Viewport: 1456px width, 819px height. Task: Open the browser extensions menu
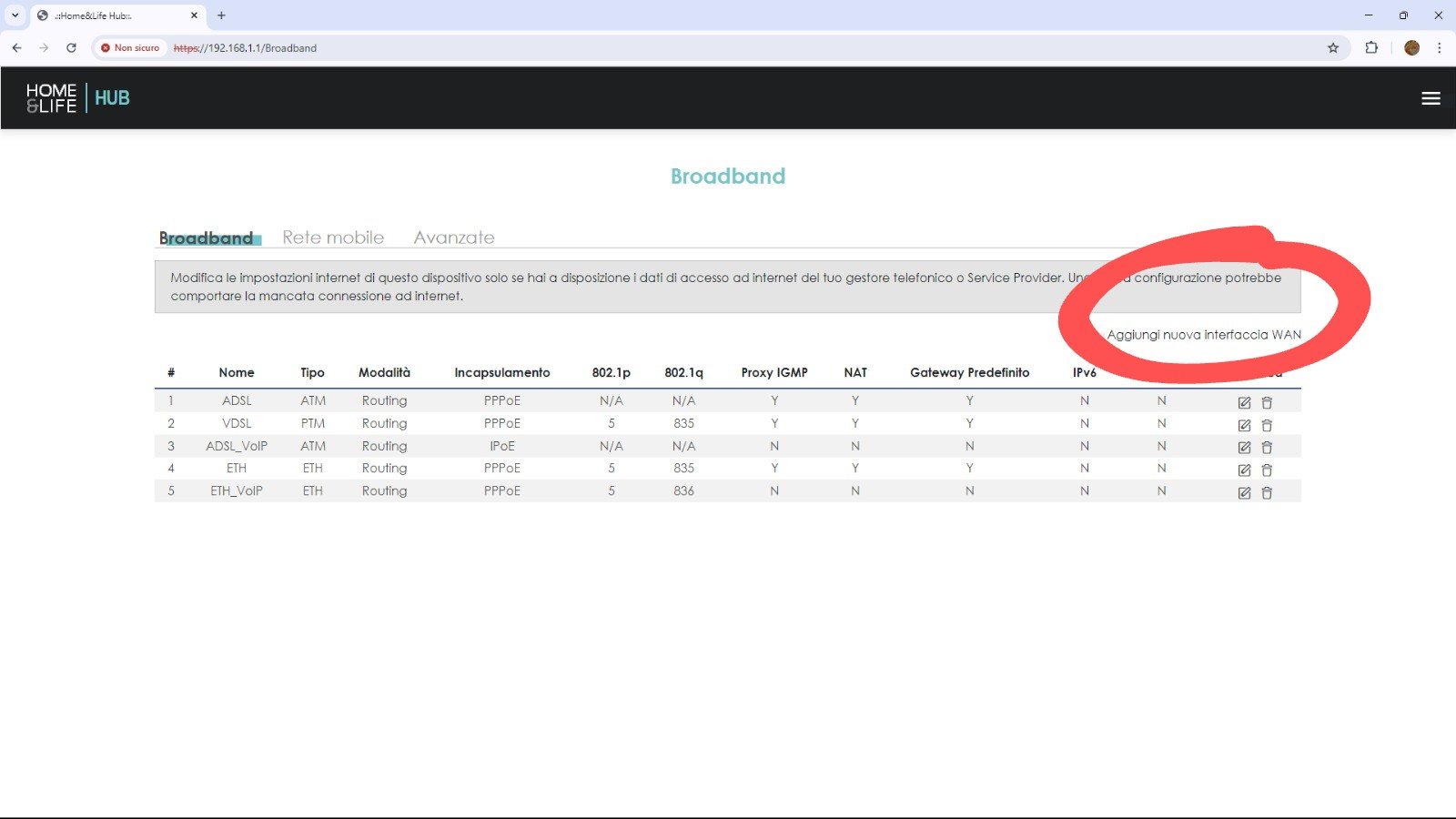1371,48
